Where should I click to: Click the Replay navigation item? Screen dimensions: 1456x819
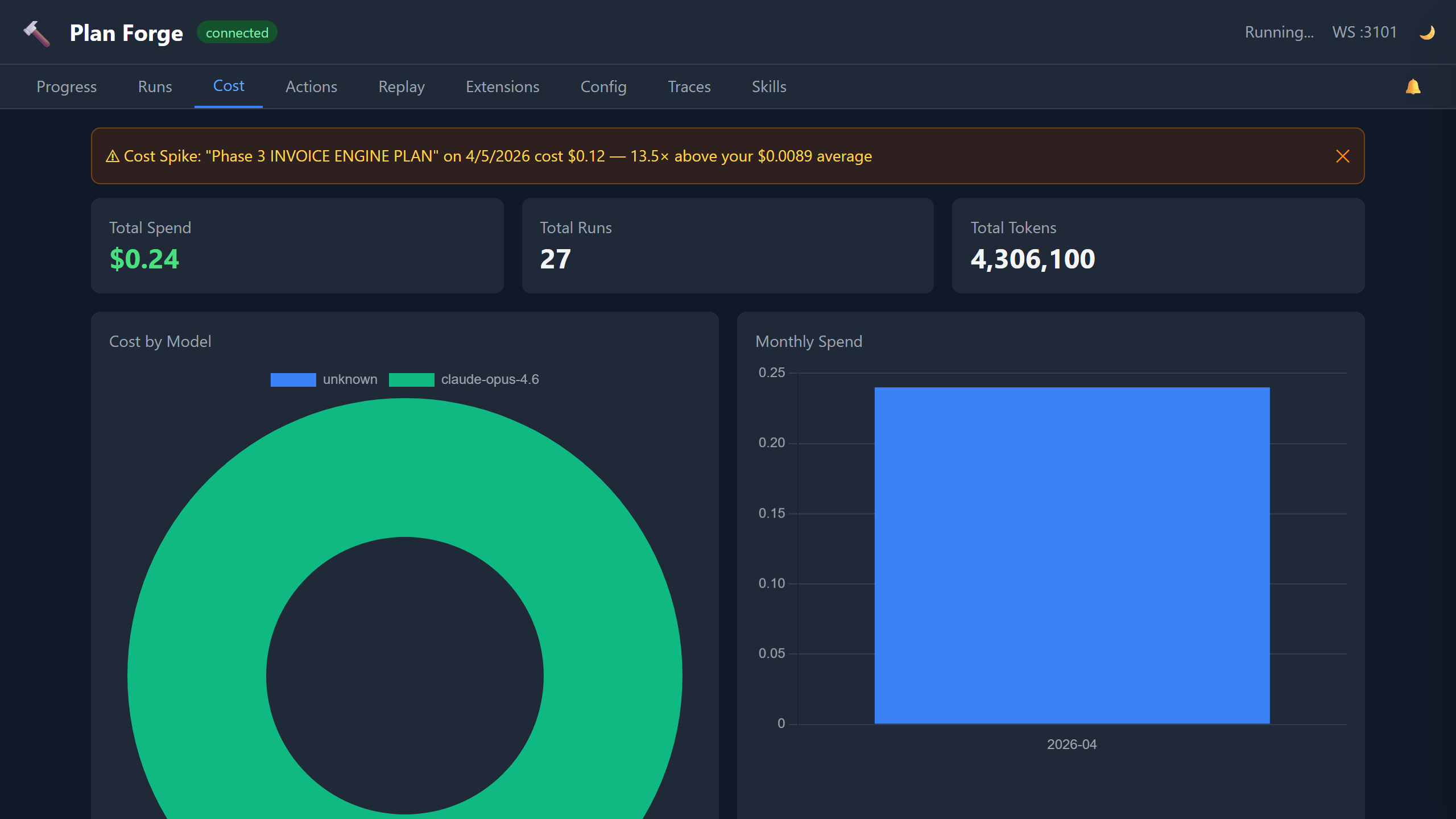click(401, 86)
